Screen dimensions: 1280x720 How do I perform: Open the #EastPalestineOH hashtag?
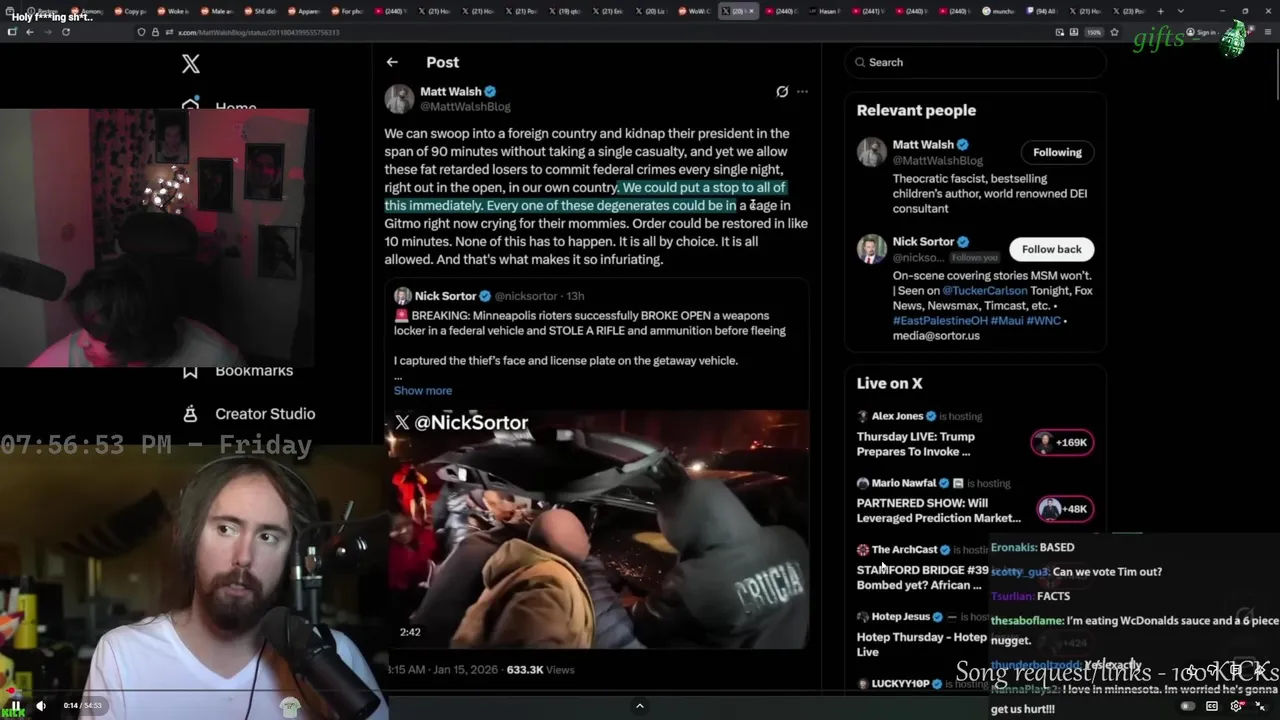point(939,320)
